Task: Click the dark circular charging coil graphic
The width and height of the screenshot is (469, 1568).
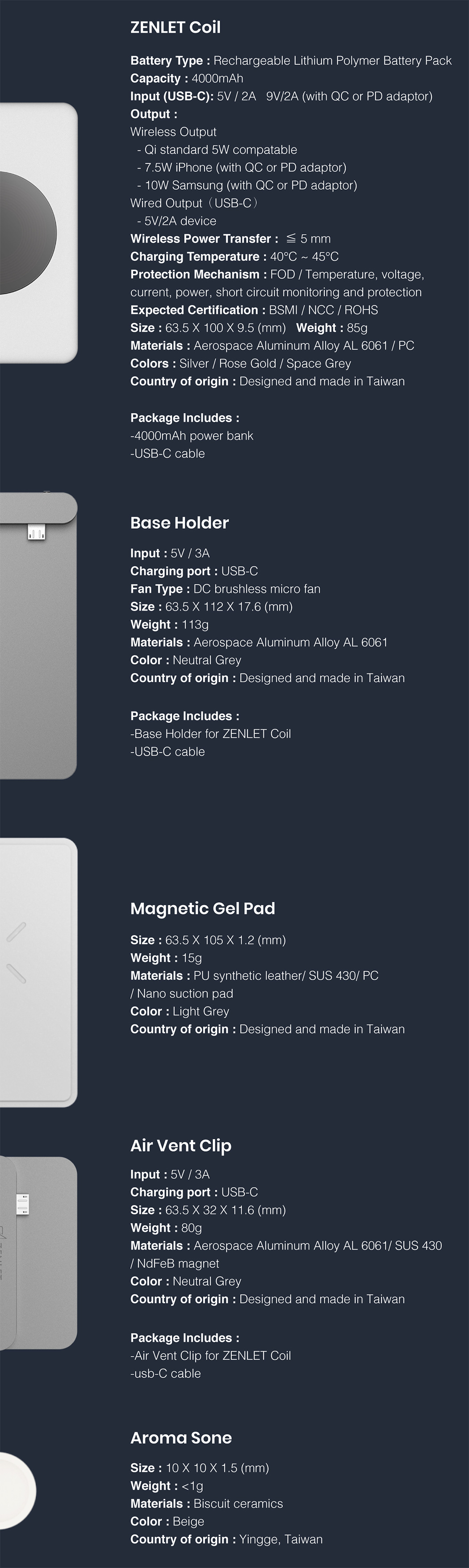Action: pos(25,233)
